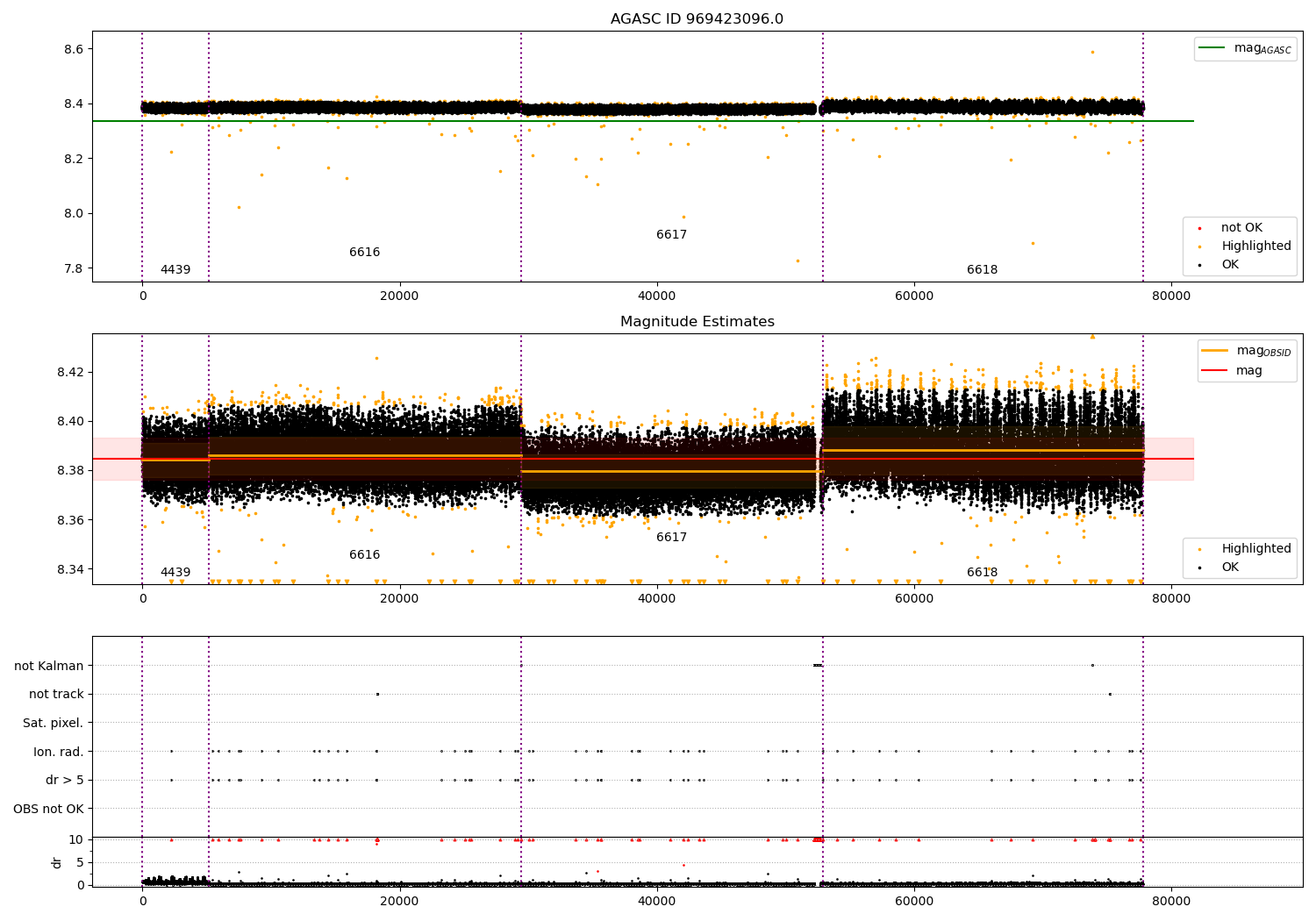Click the mag OBSID legend label

coord(1263,351)
